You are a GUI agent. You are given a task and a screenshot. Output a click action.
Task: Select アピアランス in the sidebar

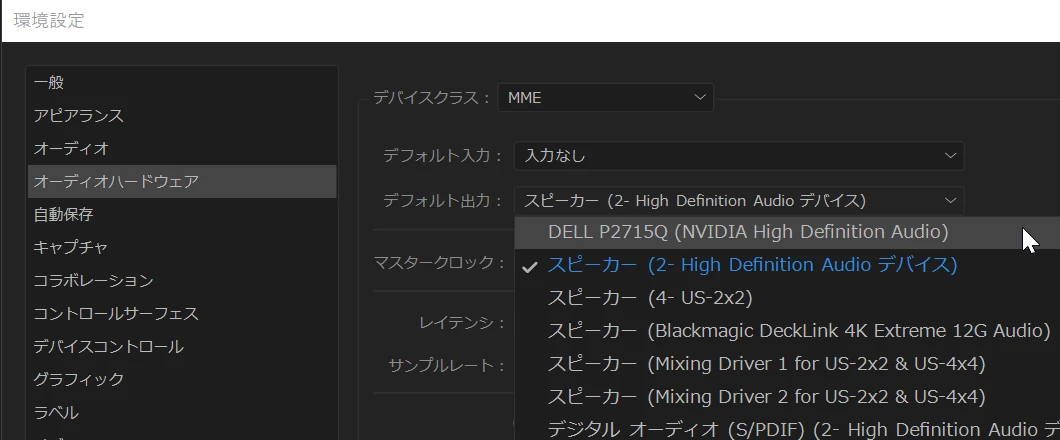pyautogui.click(x=182, y=116)
